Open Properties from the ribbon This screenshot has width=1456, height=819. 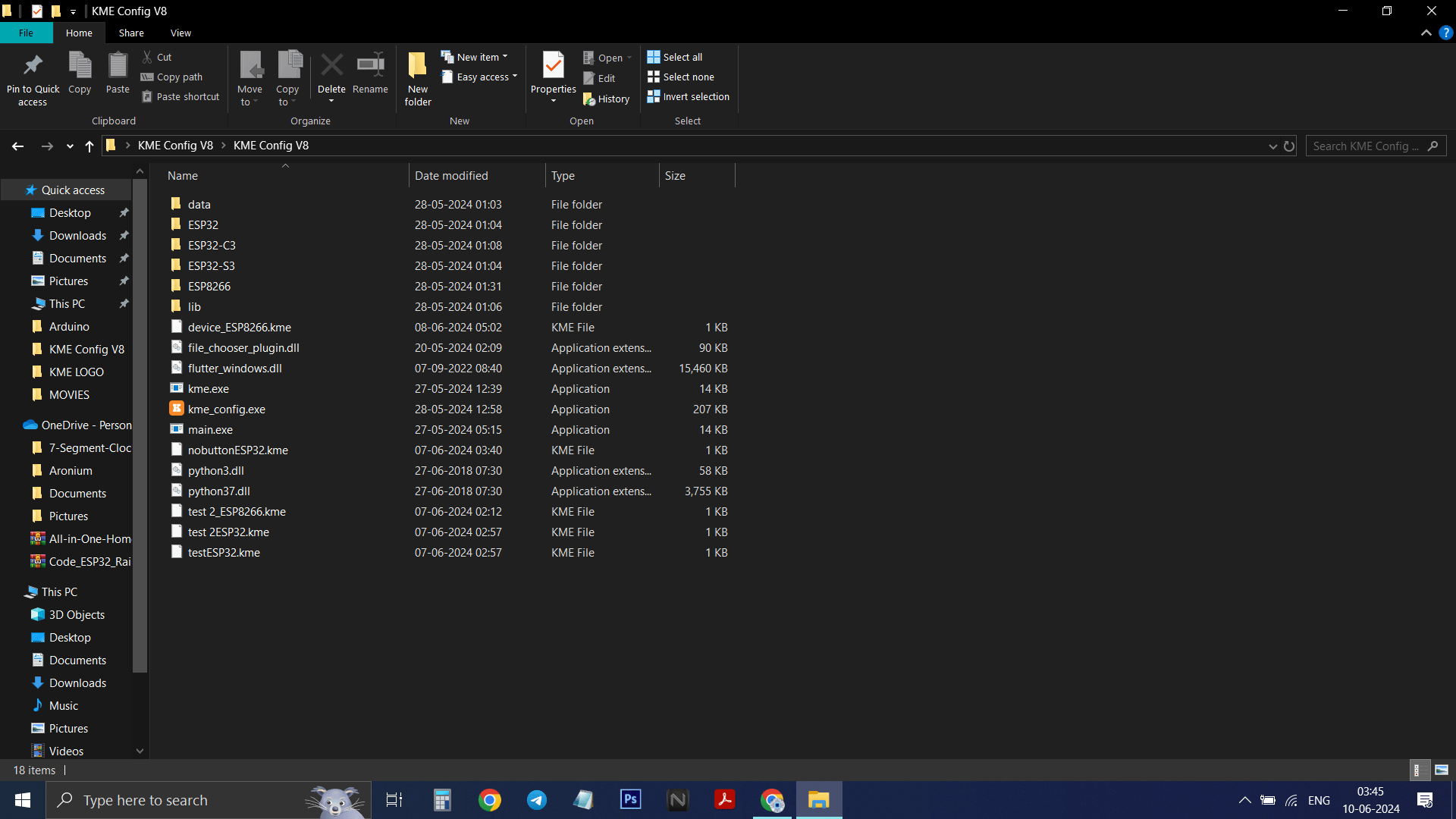coord(554,67)
